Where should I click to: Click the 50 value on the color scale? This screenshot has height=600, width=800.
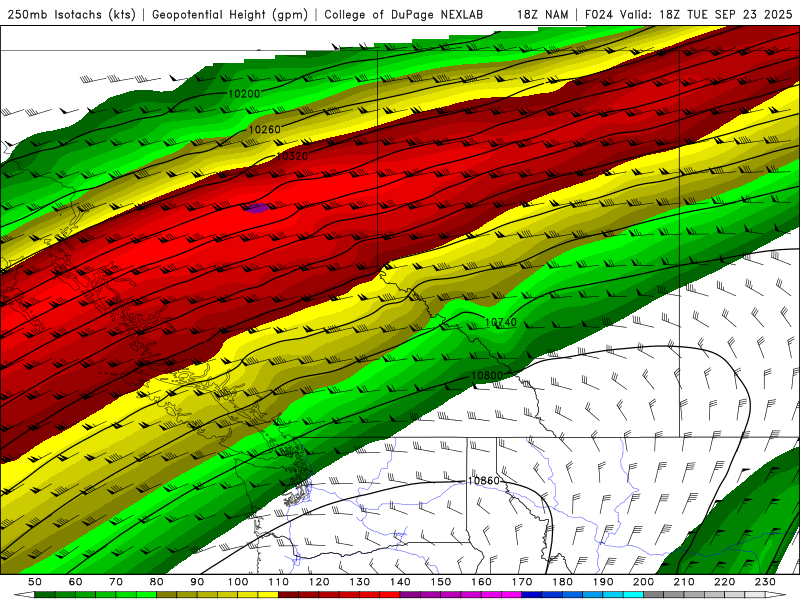35,582
